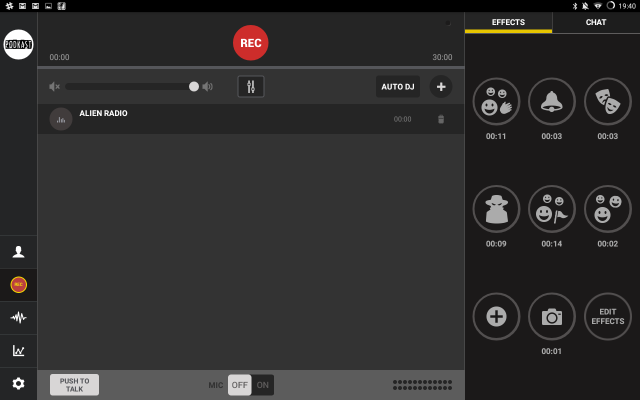Click the recording progress timeline bar
Viewport: 640px width, 400px height.
point(251,67)
